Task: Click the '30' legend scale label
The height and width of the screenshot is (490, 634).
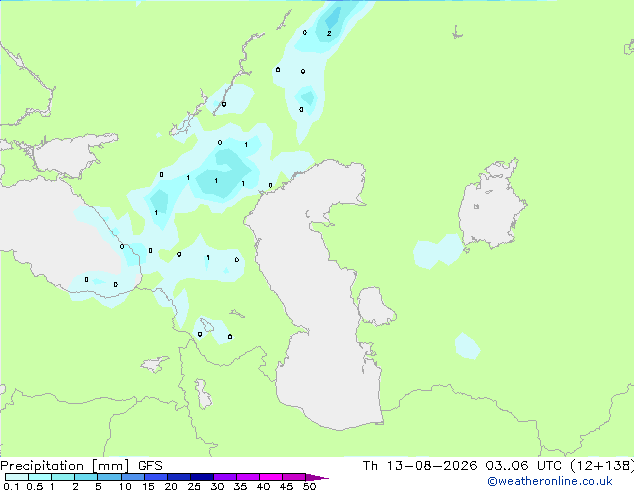Action: tap(217, 486)
